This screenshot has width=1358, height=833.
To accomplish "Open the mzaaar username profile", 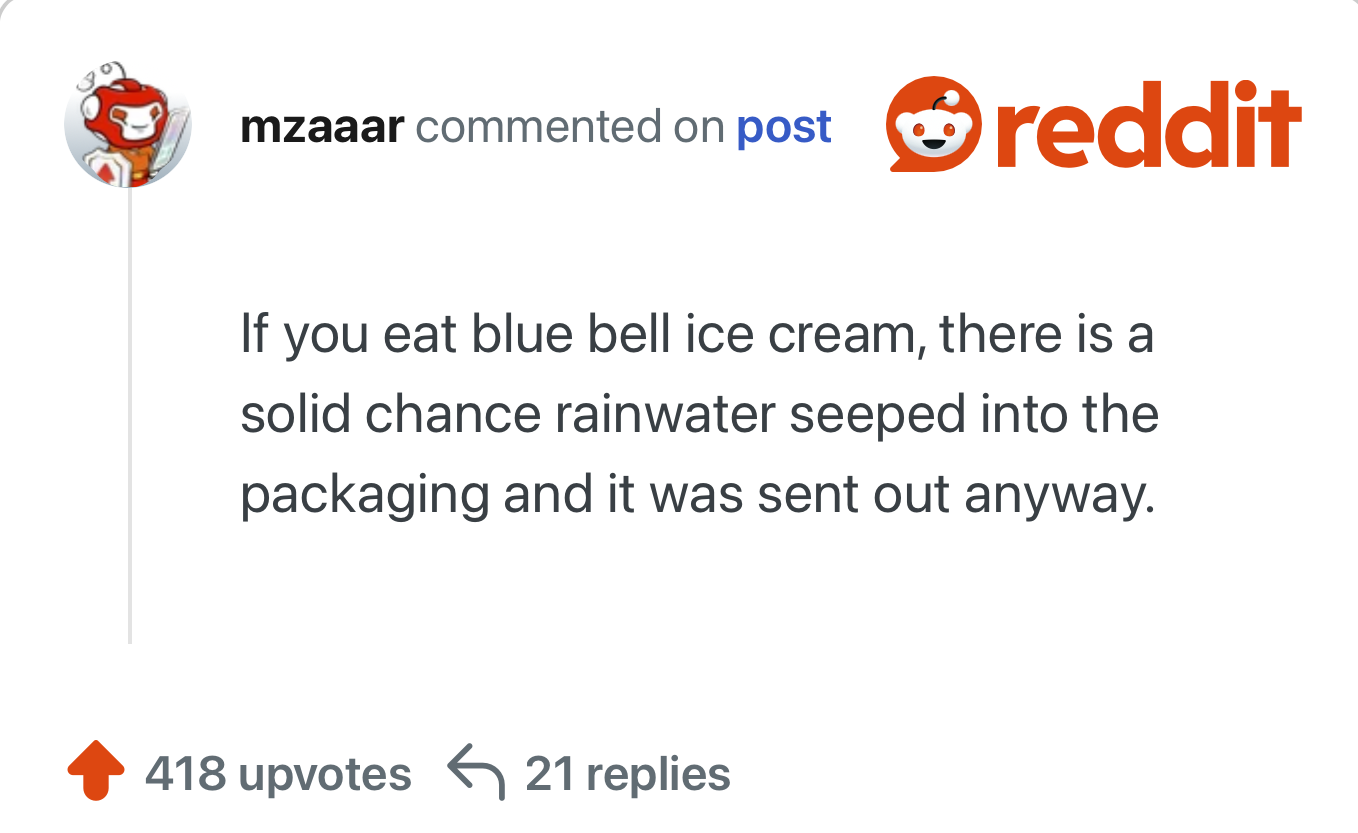I will pyautogui.click(x=322, y=127).
